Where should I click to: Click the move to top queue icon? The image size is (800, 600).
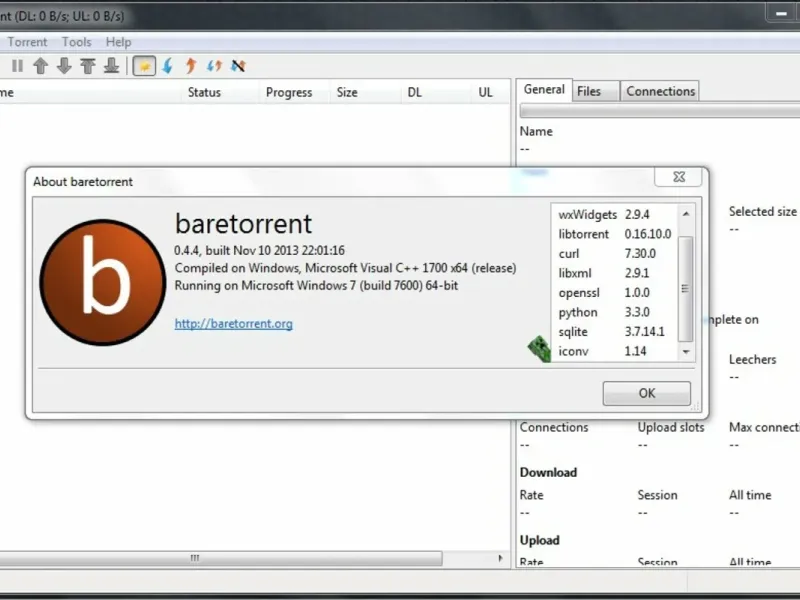point(88,66)
